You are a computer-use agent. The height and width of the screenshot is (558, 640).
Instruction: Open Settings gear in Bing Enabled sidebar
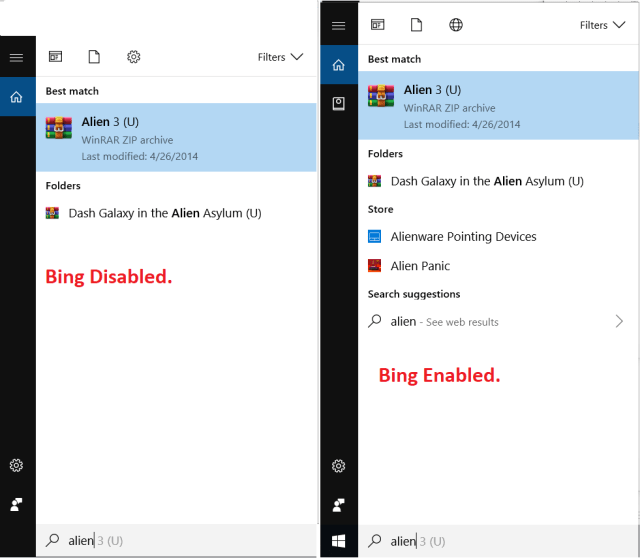pos(338,466)
